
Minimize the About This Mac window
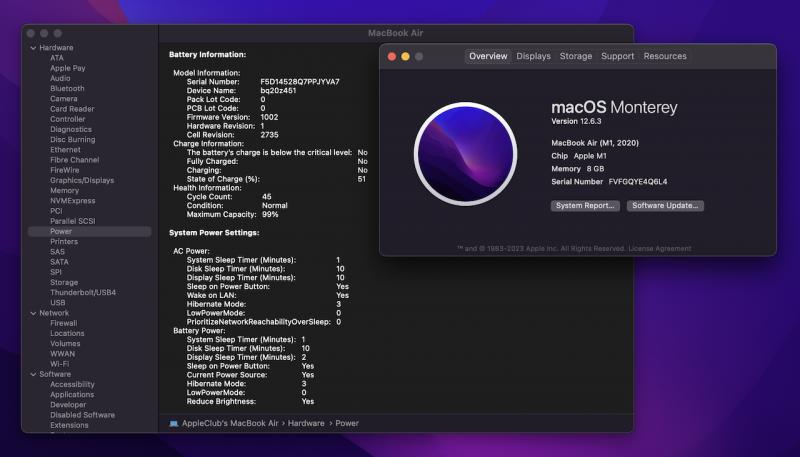[405, 57]
